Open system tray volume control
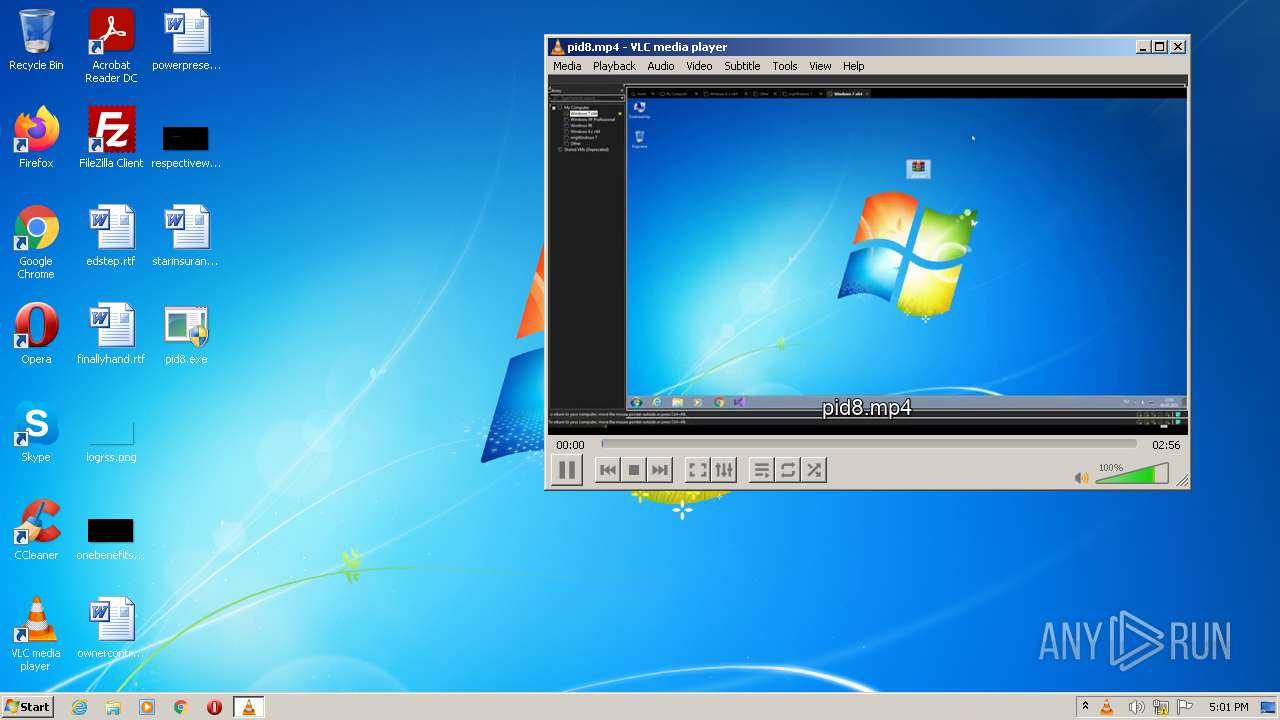 point(1136,707)
